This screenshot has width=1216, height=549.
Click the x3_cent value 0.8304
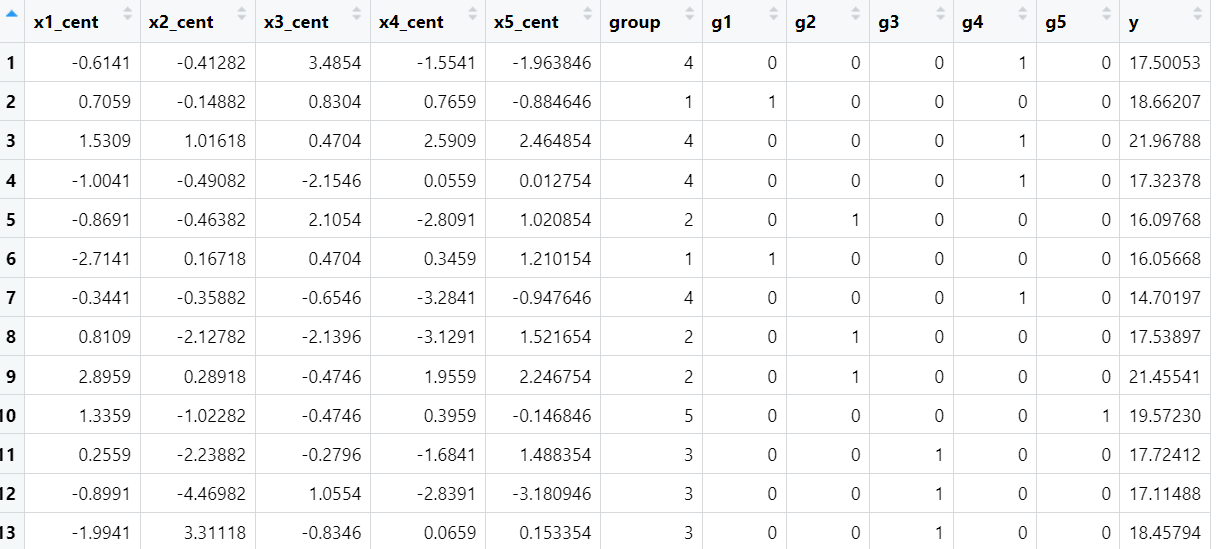(x=336, y=102)
